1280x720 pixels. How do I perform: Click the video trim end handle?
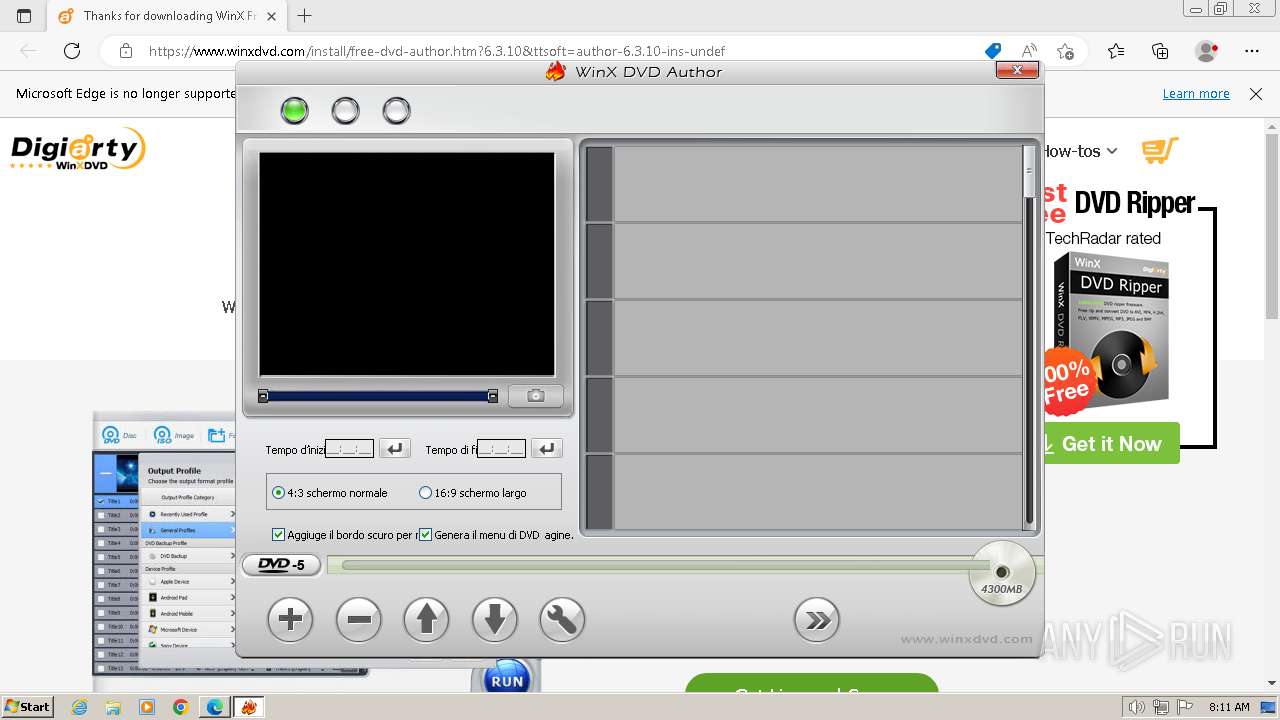click(x=492, y=396)
